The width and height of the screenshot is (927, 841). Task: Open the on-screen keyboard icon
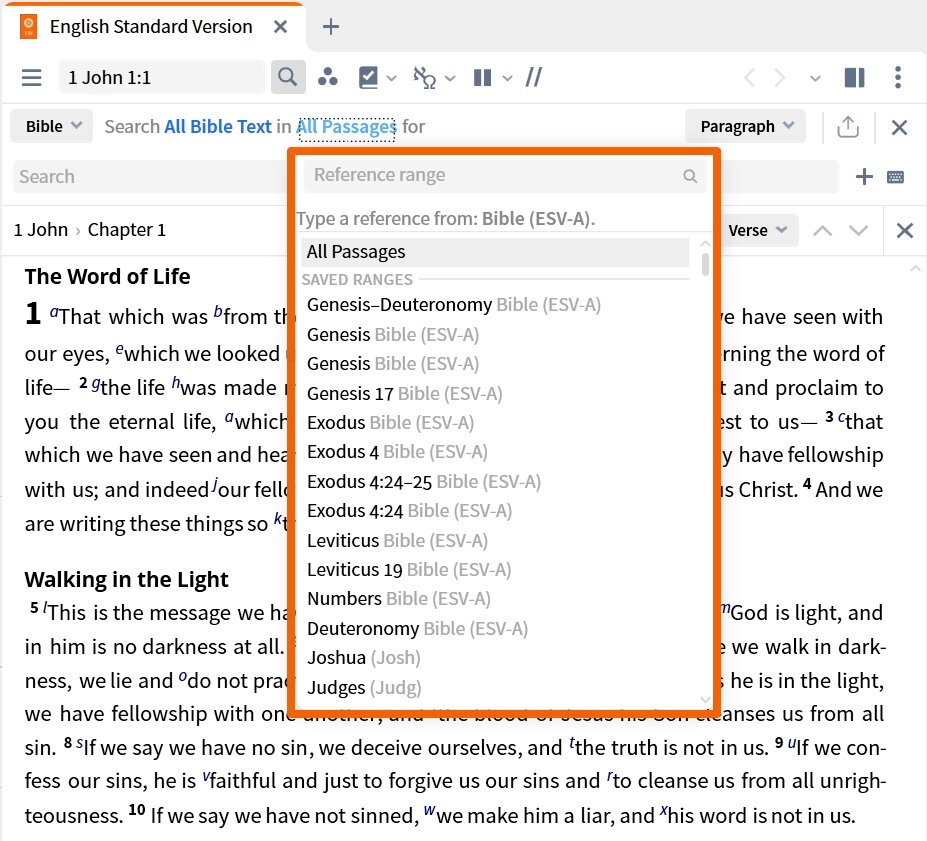895,177
